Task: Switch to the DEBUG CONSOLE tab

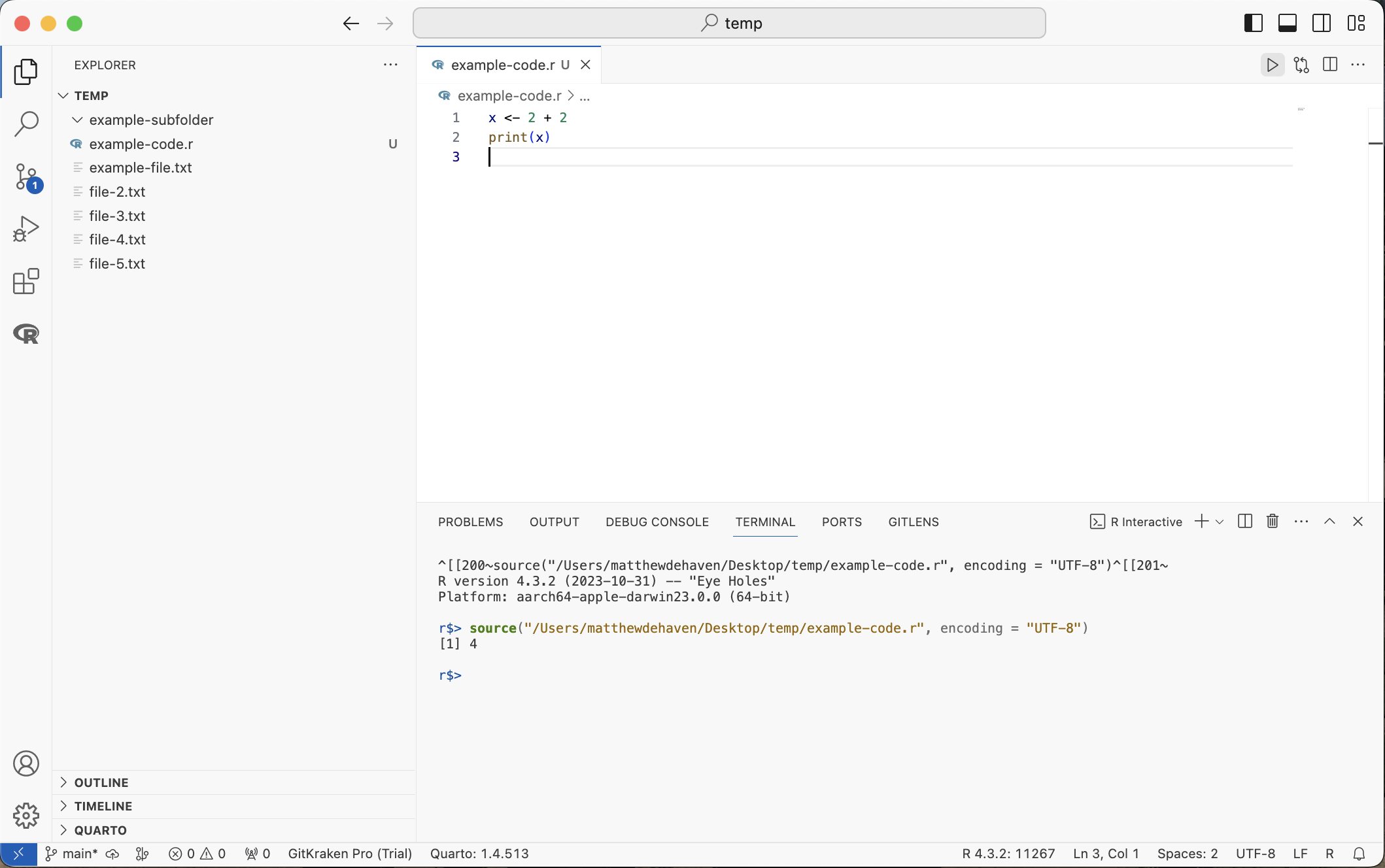Action: tap(657, 522)
